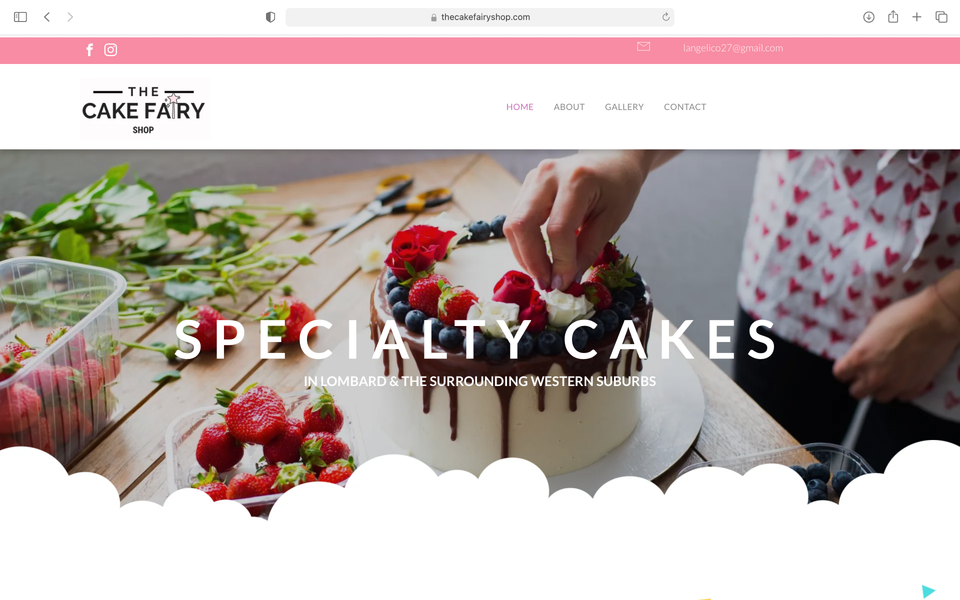Click The Cake Fairy Shop logo

(x=144, y=109)
